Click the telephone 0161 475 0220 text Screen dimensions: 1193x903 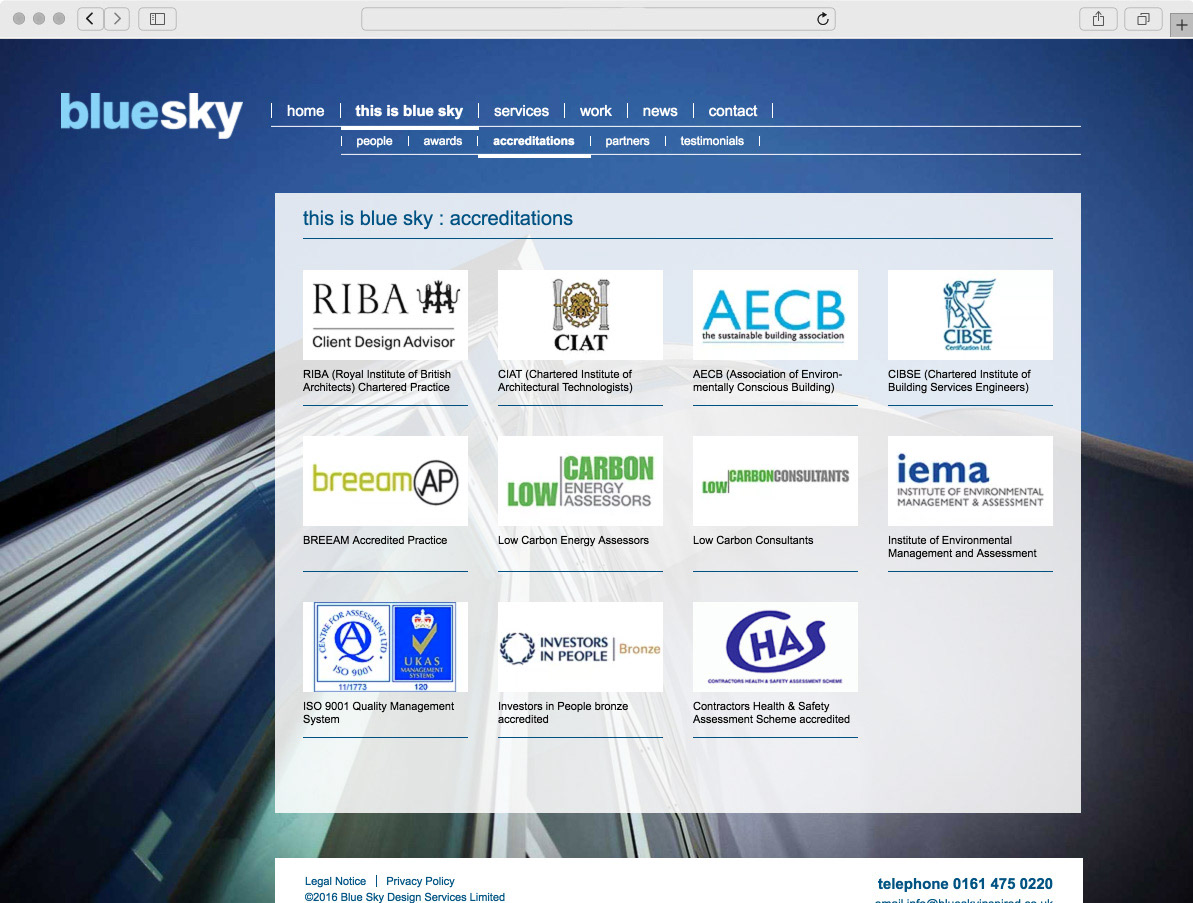[965, 884]
